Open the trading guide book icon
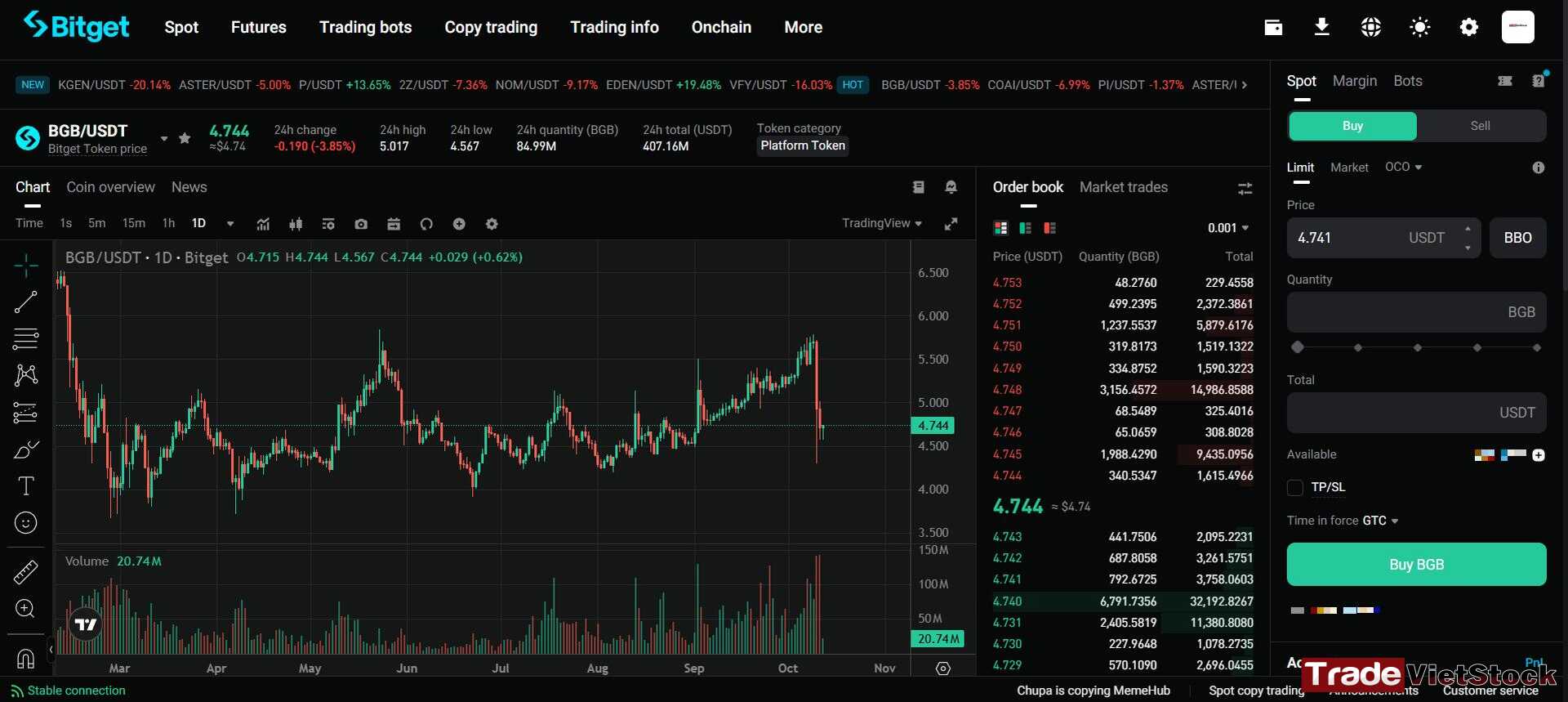1568x702 pixels. point(919,187)
